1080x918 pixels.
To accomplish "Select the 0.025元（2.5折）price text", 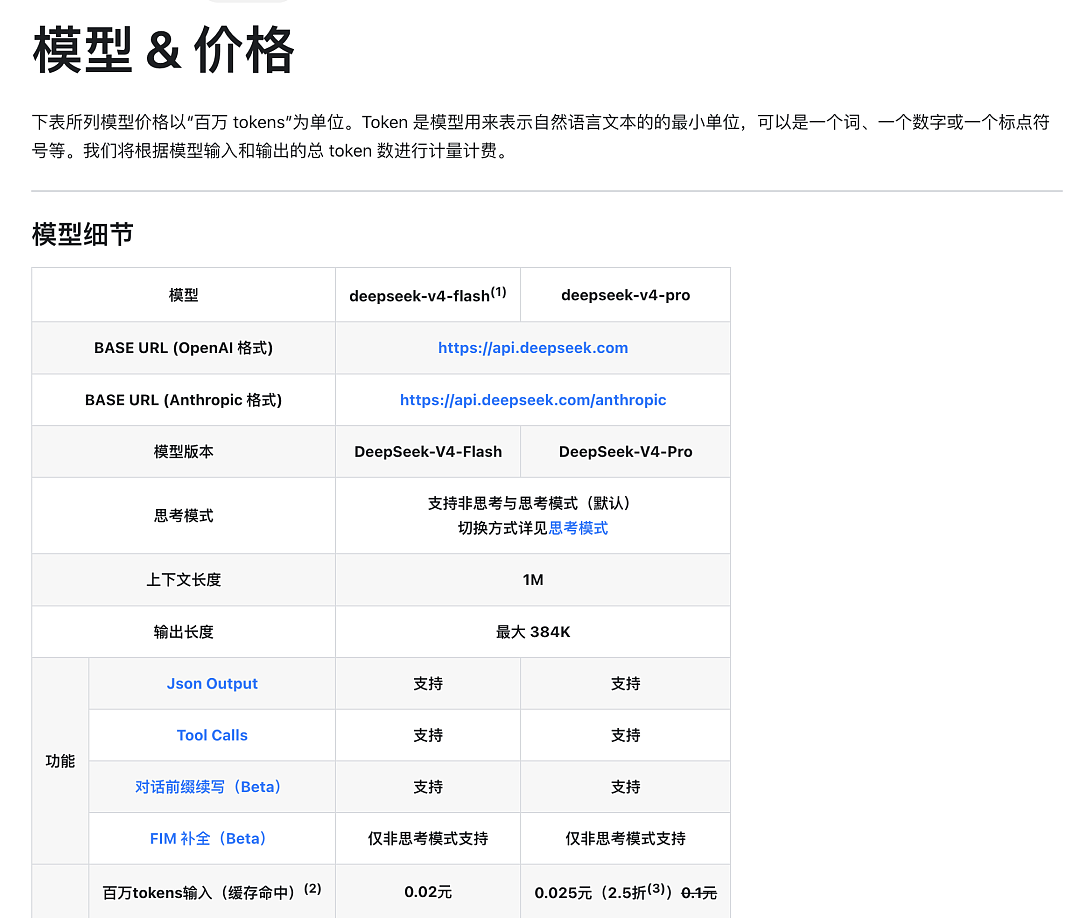I will click(x=603, y=893).
